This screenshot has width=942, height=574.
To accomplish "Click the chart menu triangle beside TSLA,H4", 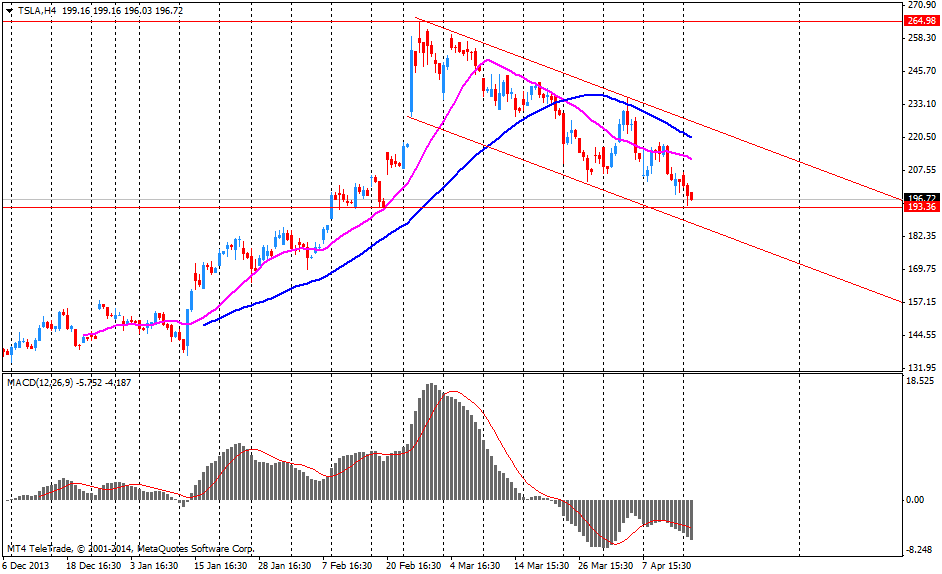I will 9,11.
